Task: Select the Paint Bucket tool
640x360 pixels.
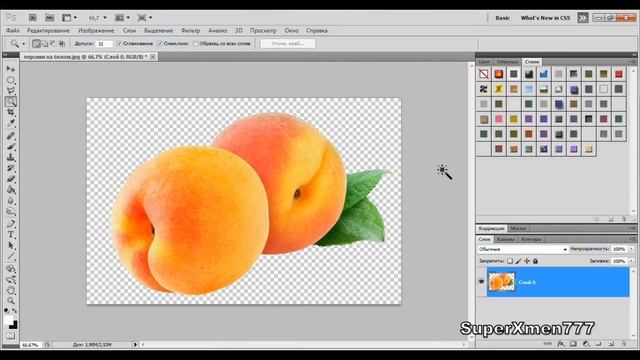Action: (x=11, y=190)
